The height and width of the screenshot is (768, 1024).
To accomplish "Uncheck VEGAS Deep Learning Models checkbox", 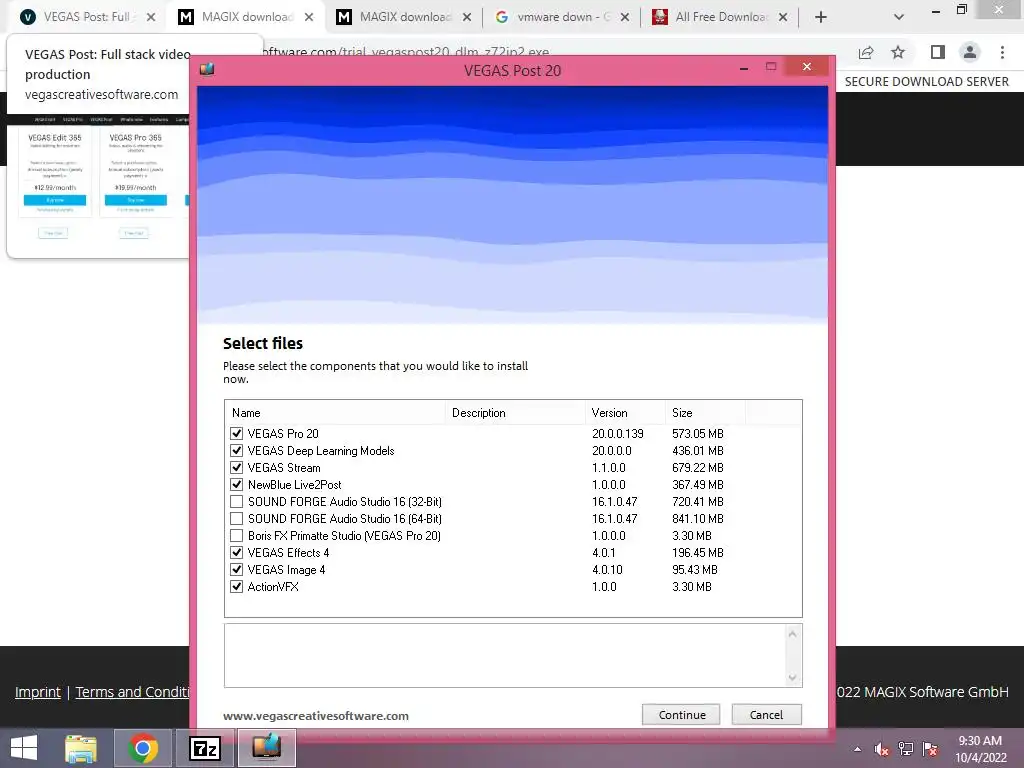I will coord(236,451).
